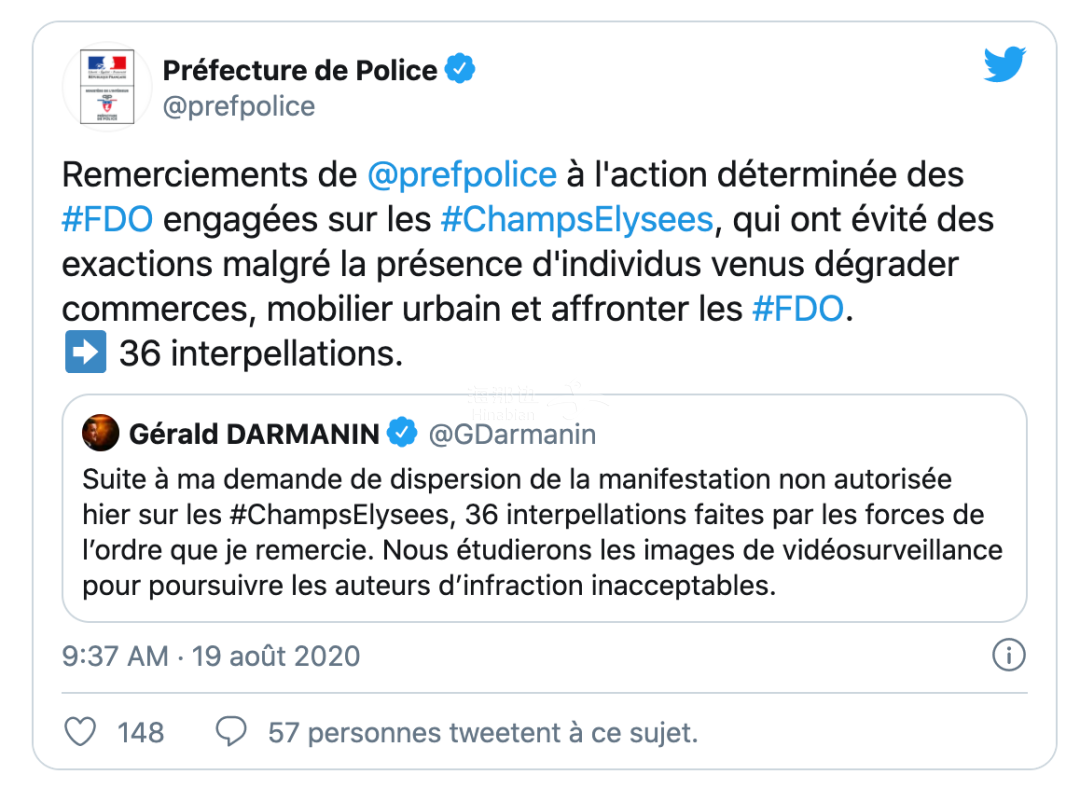The height and width of the screenshot is (802, 1080).
Task: Click the #FDO hashtag before 36 interpellations
Action: (797, 309)
